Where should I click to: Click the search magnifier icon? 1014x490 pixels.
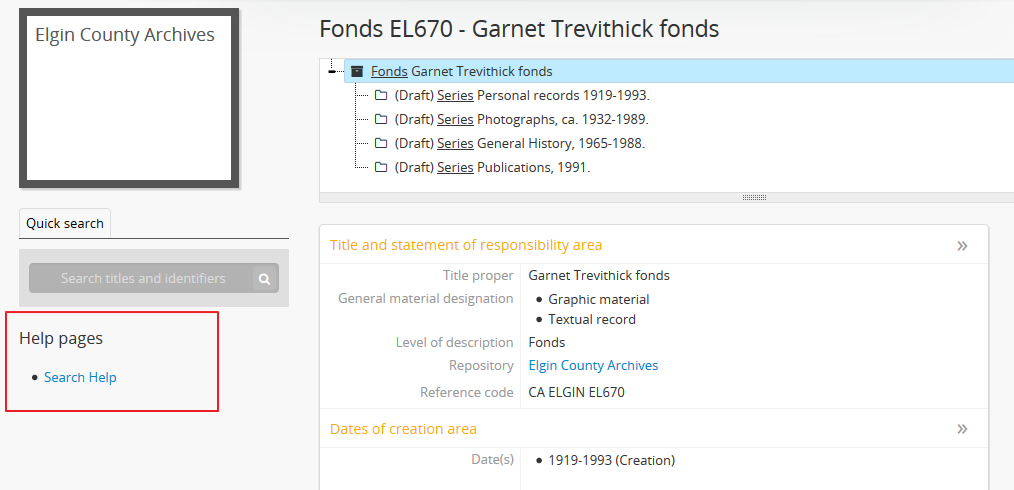point(265,279)
